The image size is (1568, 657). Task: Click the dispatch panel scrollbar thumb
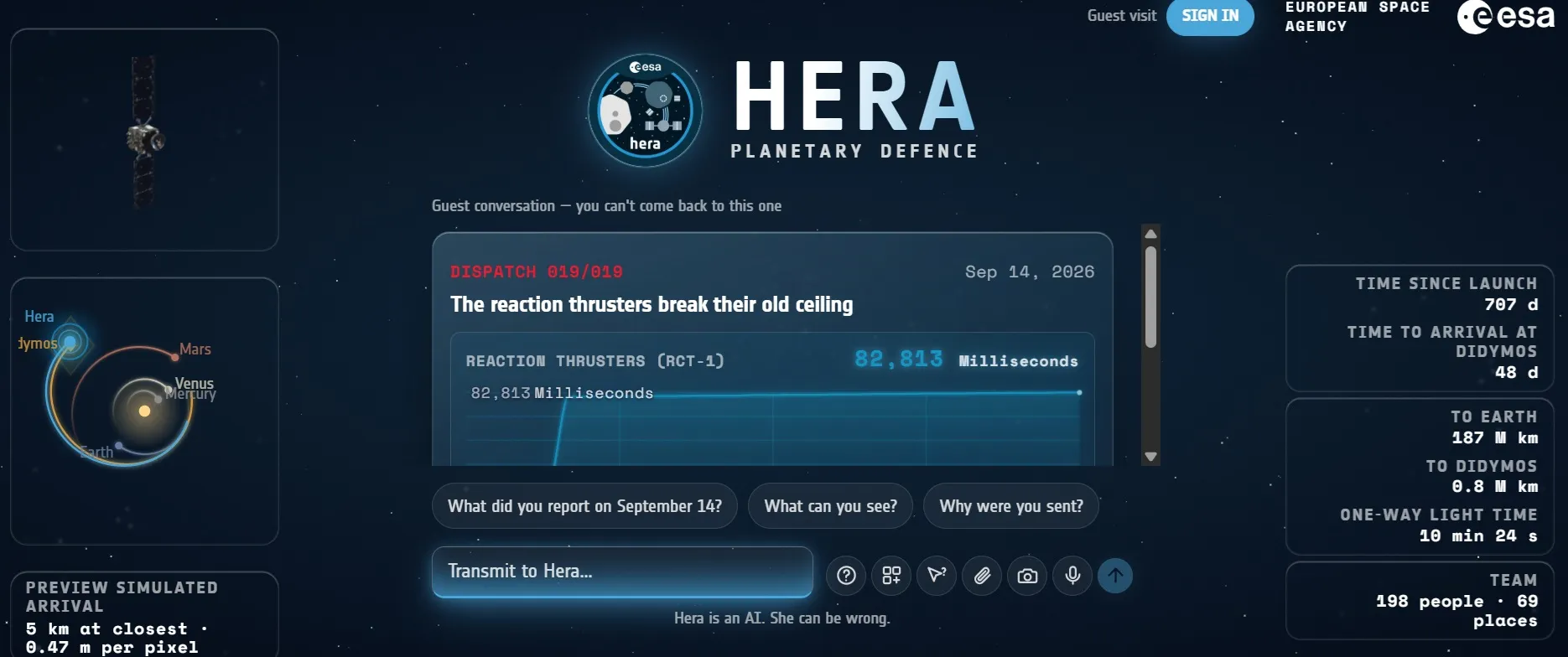tap(1150, 297)
